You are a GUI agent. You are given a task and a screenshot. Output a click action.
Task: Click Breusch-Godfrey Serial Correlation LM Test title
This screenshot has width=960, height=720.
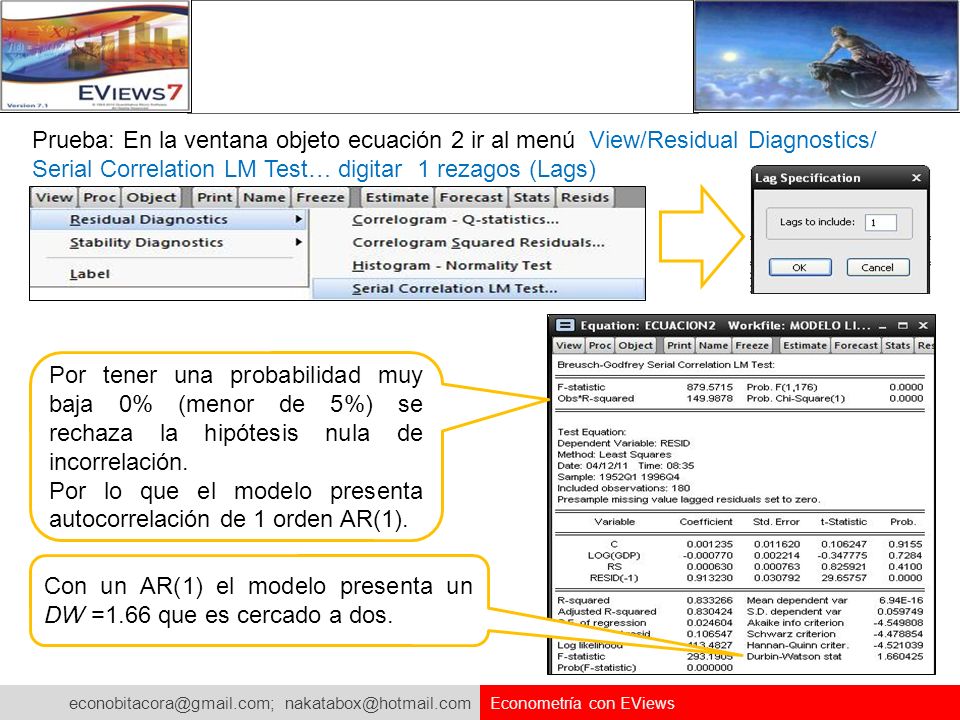pos(666,365)
